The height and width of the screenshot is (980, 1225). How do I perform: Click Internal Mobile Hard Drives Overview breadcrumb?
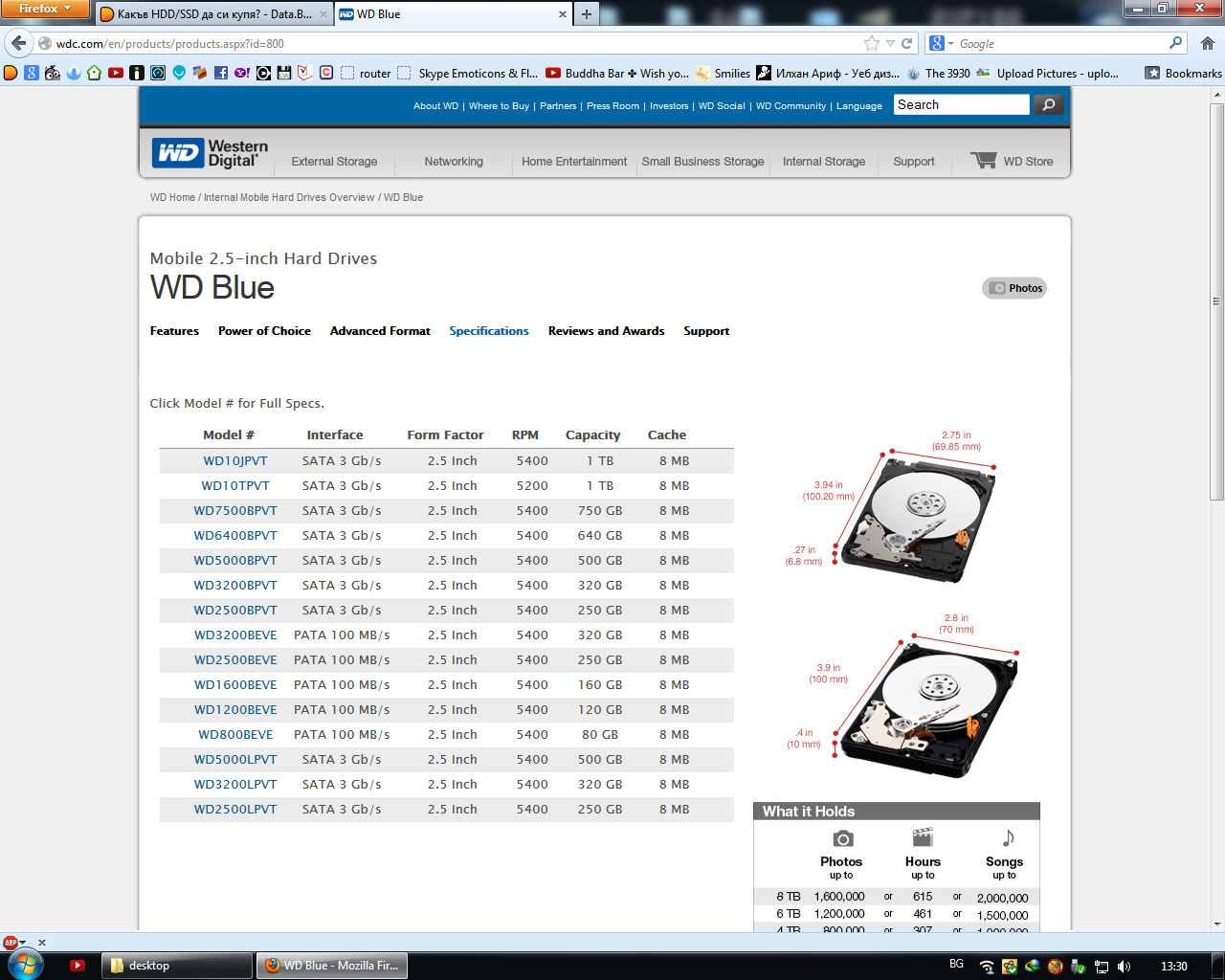tap(289, 197)
